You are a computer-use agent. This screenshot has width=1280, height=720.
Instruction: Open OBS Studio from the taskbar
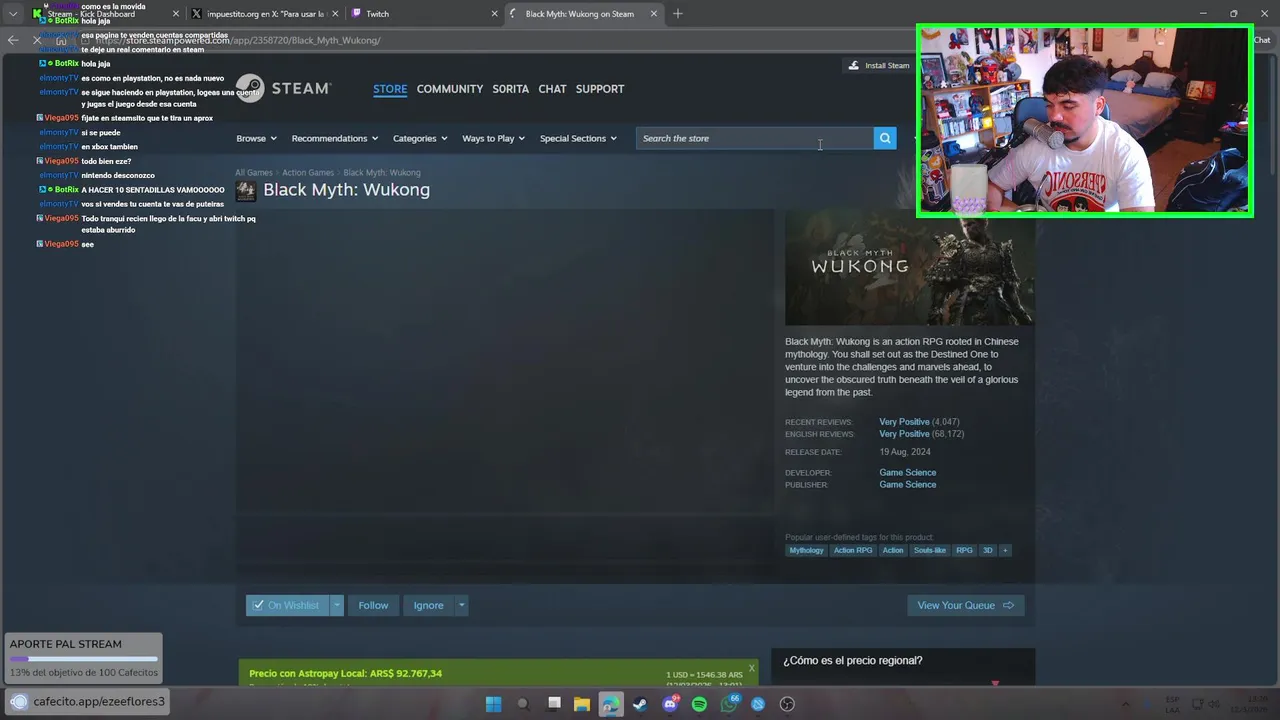[x=787, y=704]
